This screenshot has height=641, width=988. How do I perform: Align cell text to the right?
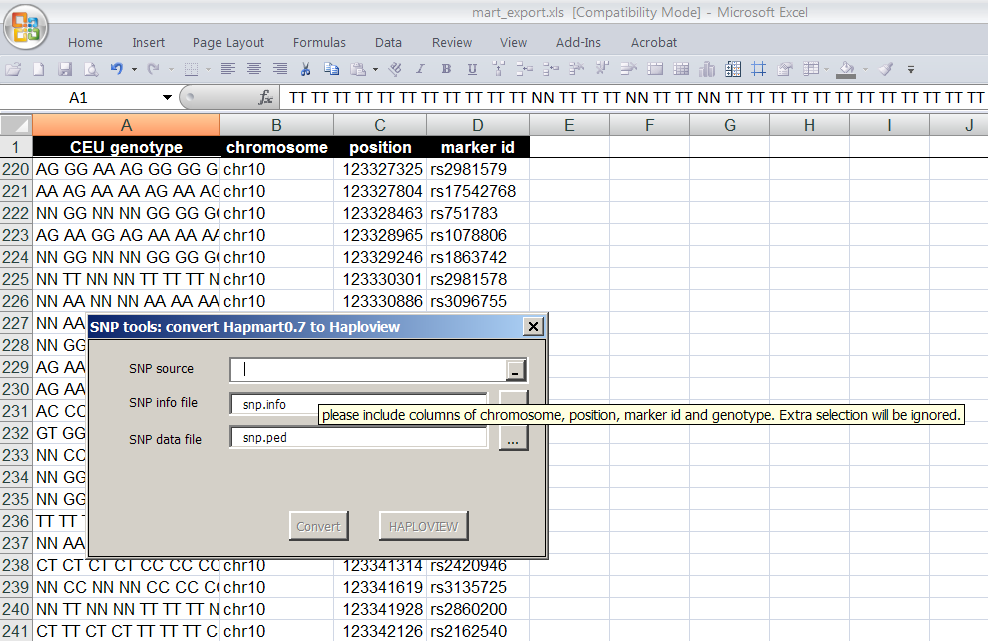280,69
